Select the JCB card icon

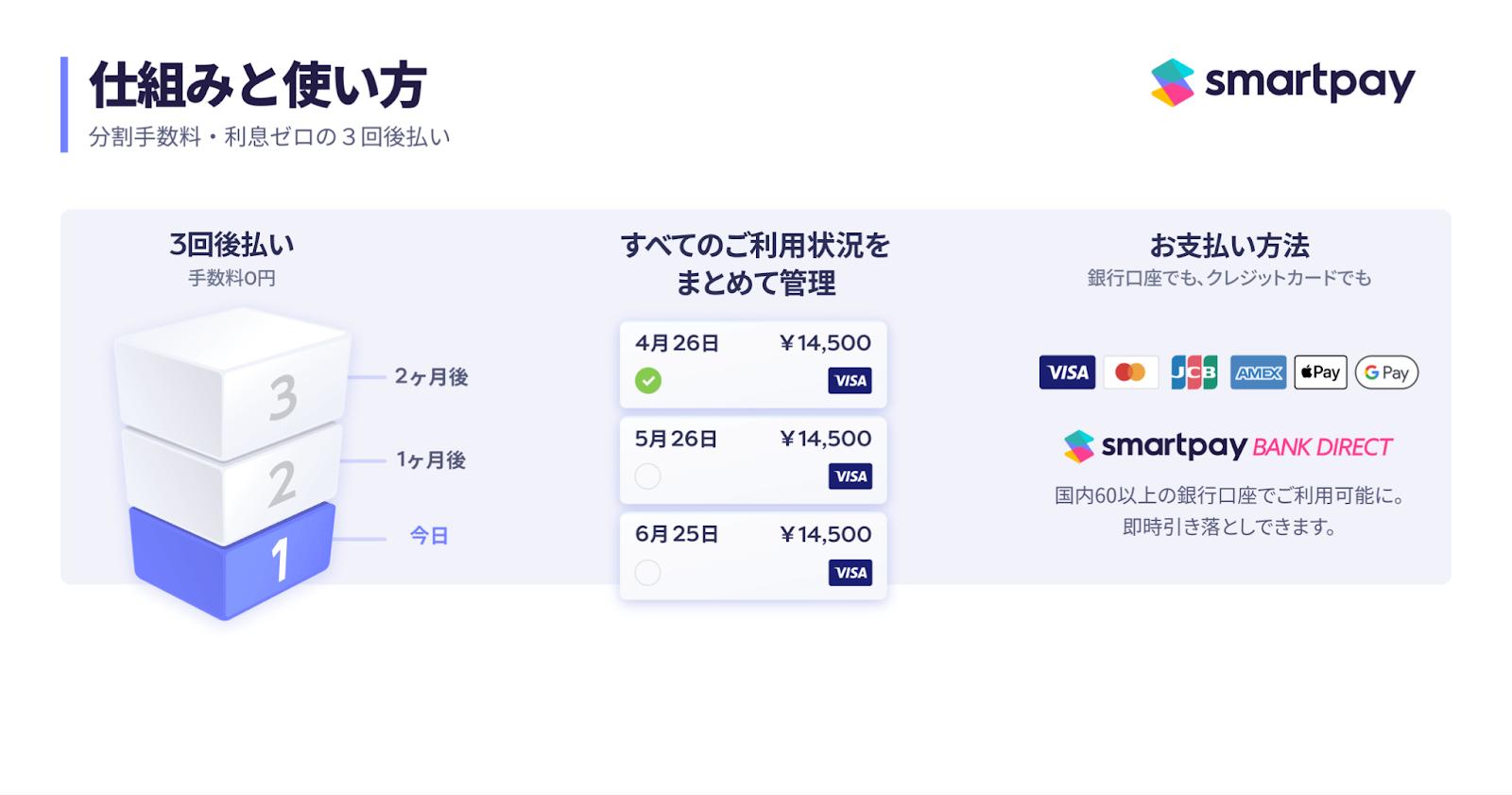[1194, 372]
